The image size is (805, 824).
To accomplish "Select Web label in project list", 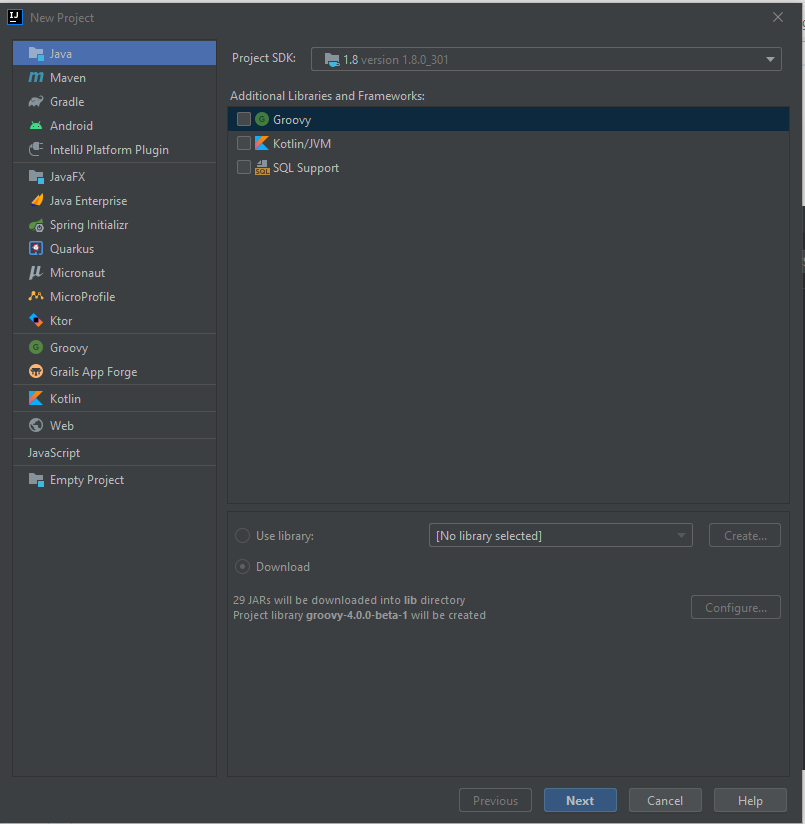I will point(61,426).
